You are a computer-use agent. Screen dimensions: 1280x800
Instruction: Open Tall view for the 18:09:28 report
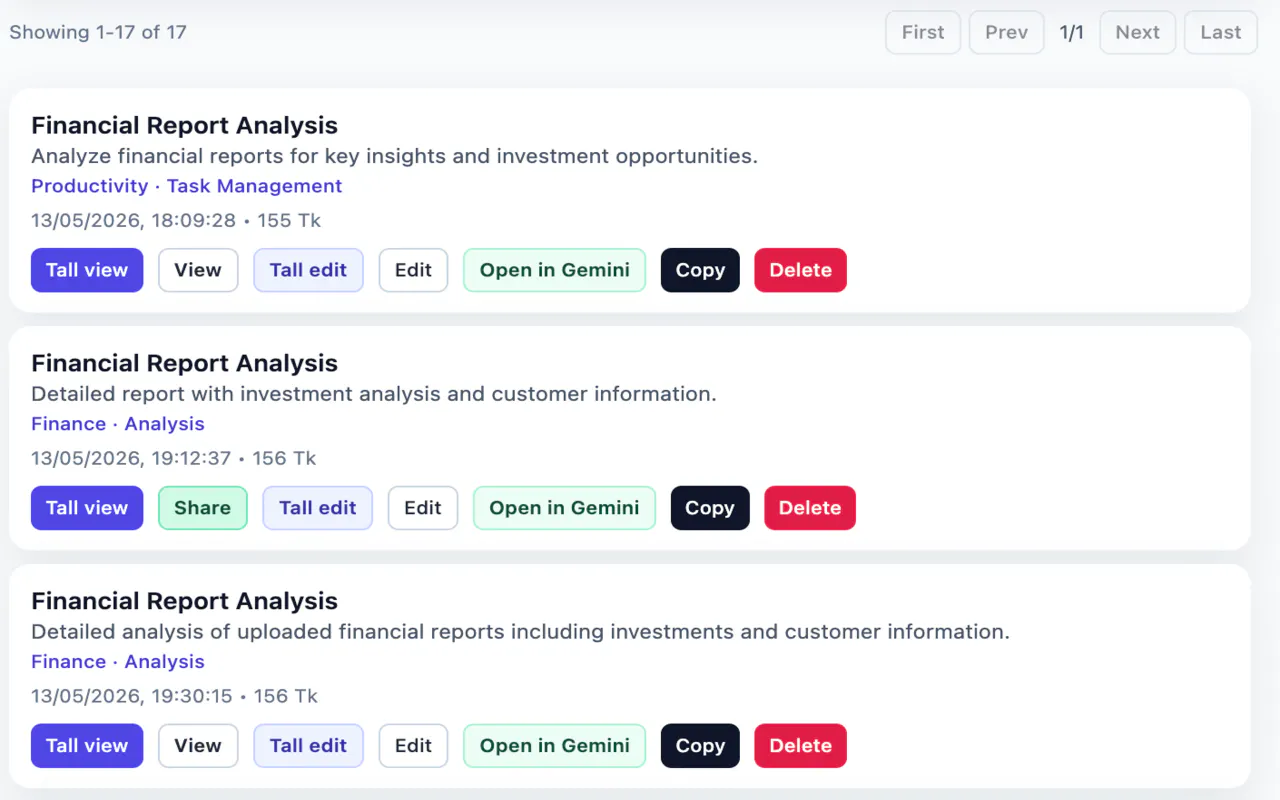pos(87,270)
